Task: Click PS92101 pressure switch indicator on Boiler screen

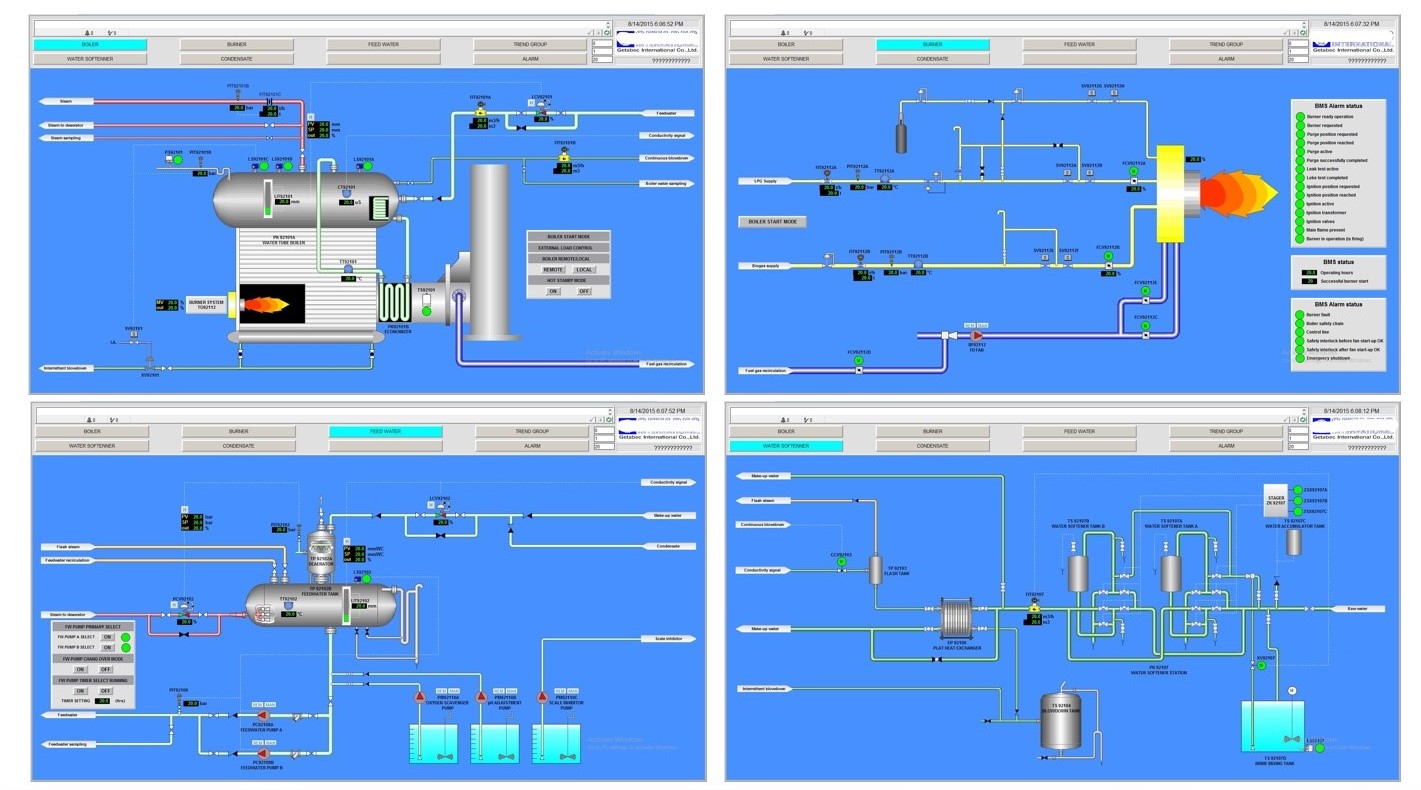Action: 178,160
